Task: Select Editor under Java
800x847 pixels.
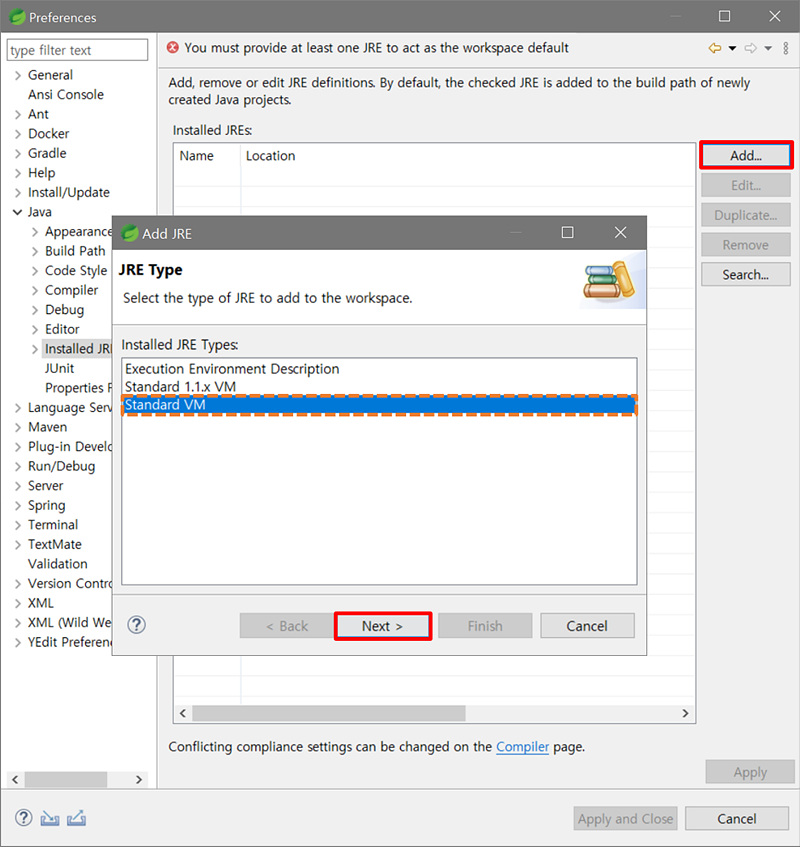Action: tap(62, 330)
